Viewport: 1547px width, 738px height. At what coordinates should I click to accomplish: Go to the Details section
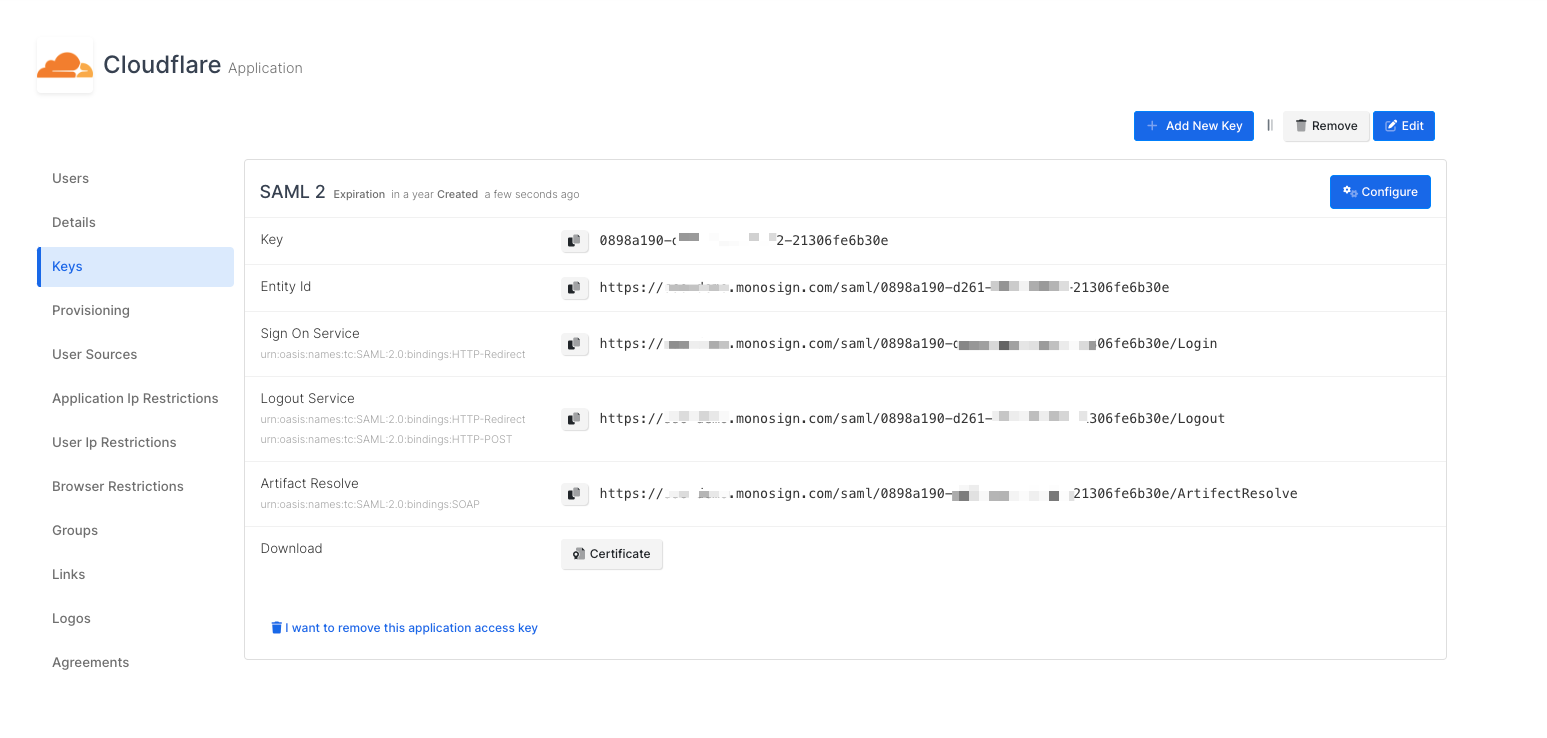click(x=74, y=223)
